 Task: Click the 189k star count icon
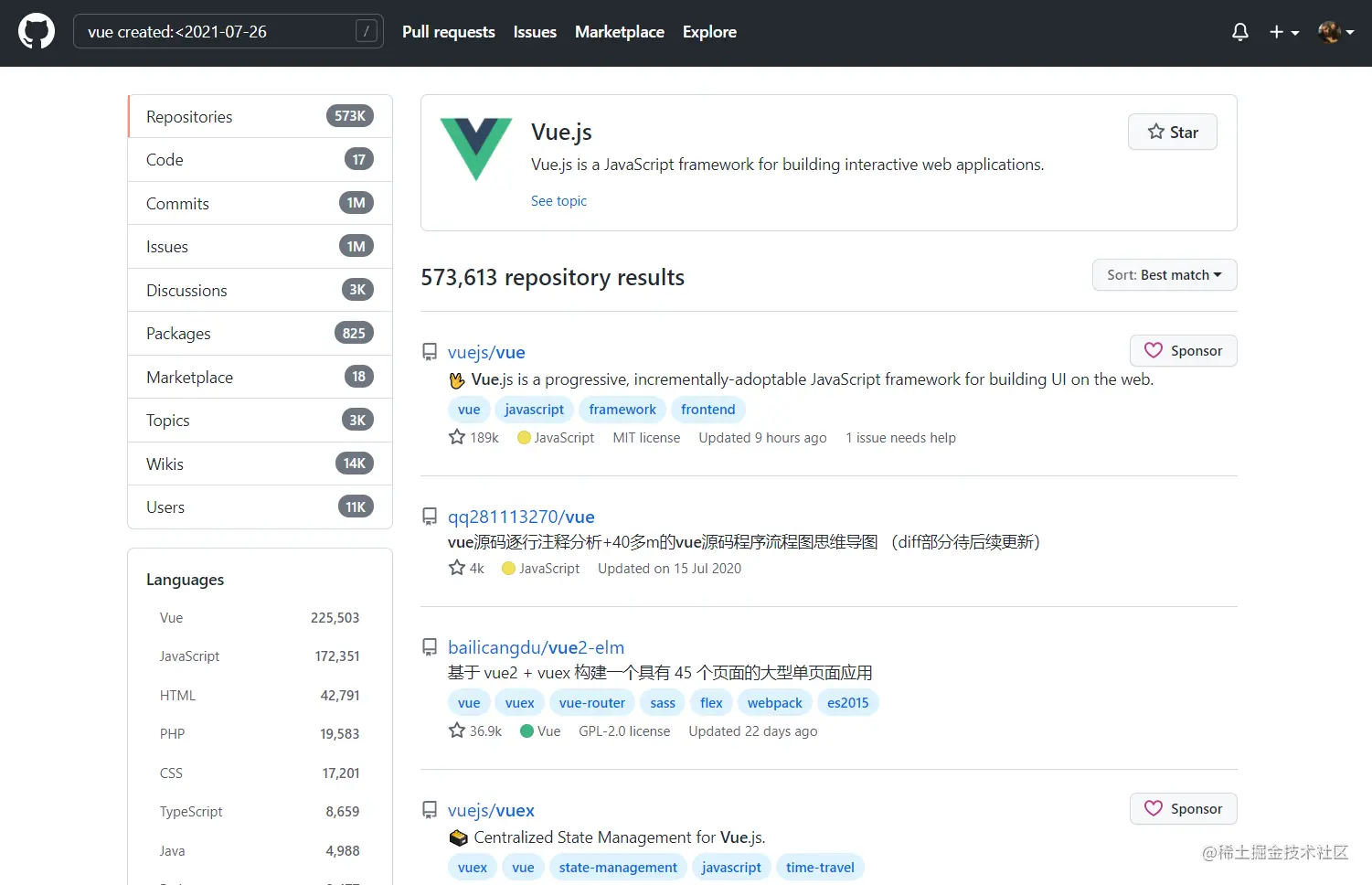[x=457, y=437]
